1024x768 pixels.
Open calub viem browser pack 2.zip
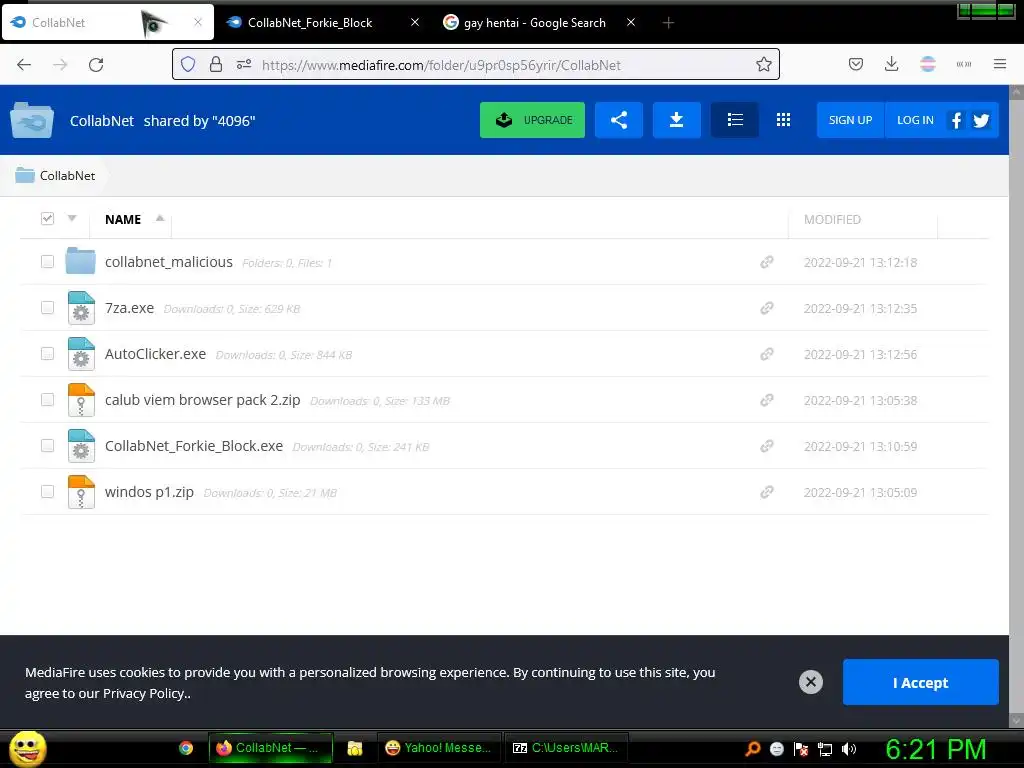[202, 400]
